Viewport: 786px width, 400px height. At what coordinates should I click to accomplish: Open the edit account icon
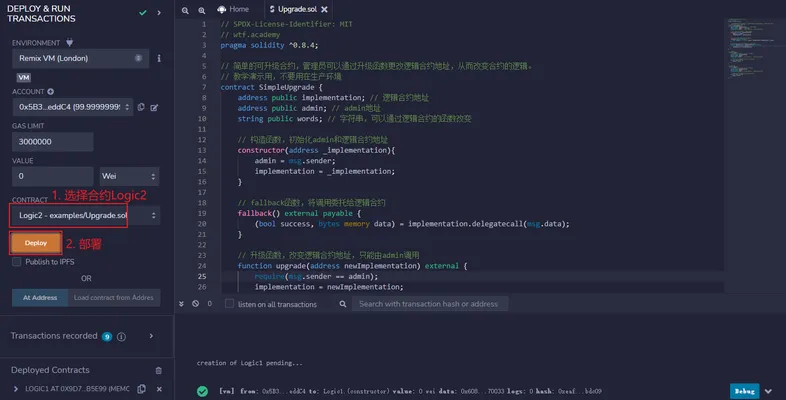154,107
